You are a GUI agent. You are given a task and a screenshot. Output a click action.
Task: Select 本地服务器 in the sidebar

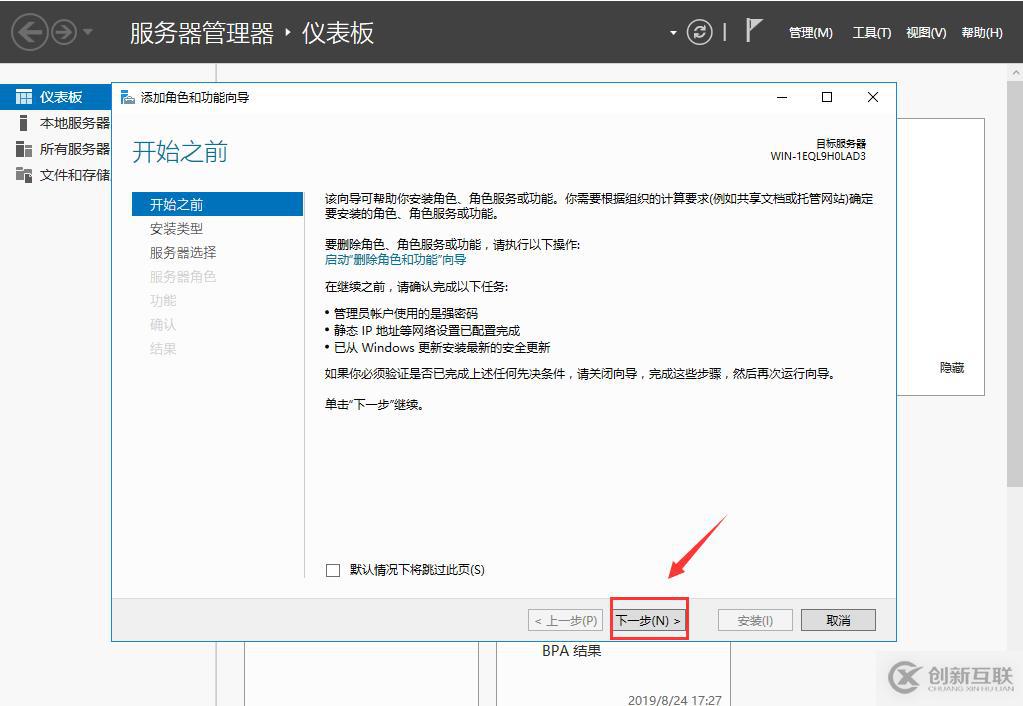tap(55, 123)
